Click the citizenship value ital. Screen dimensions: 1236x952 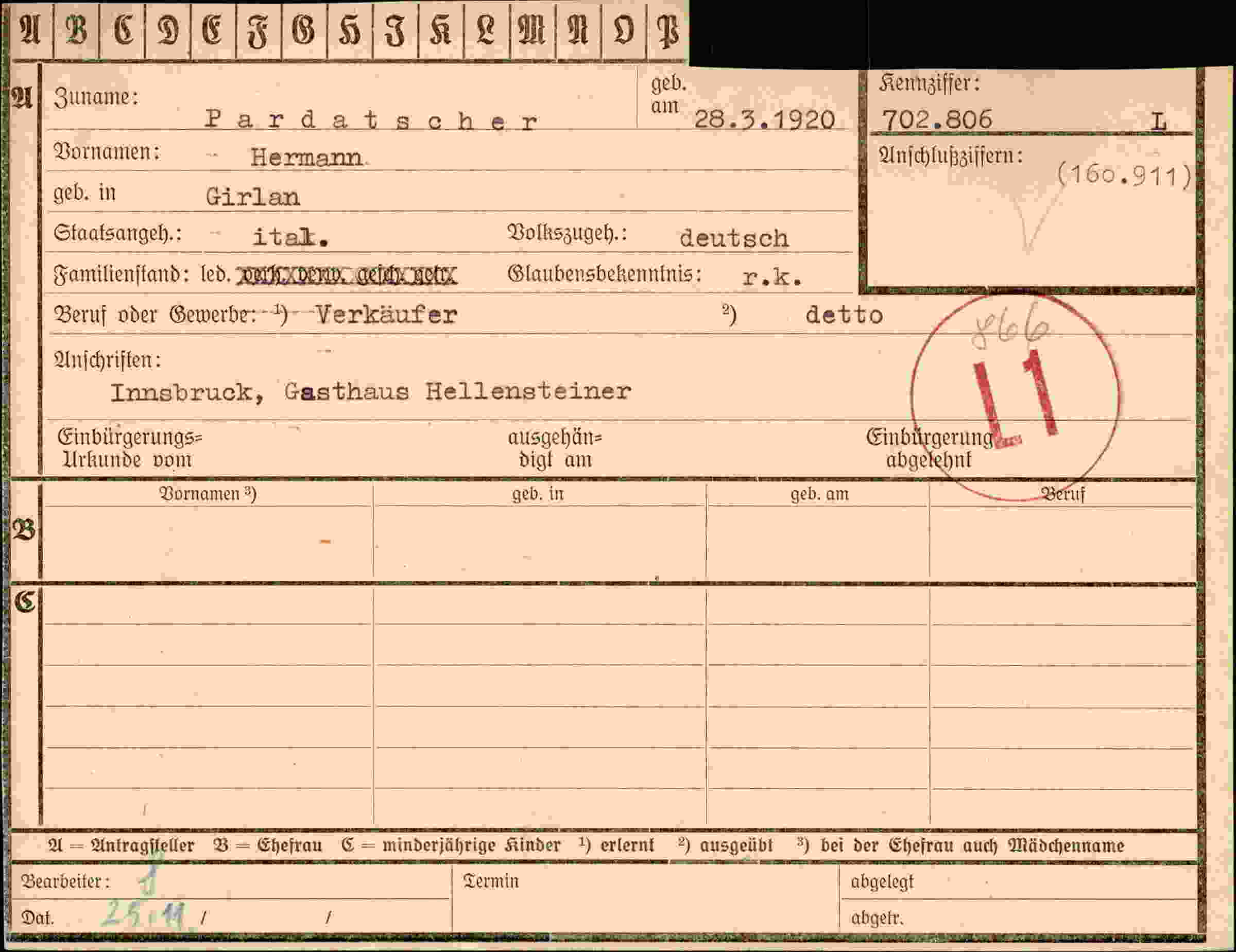pos(290,237)
